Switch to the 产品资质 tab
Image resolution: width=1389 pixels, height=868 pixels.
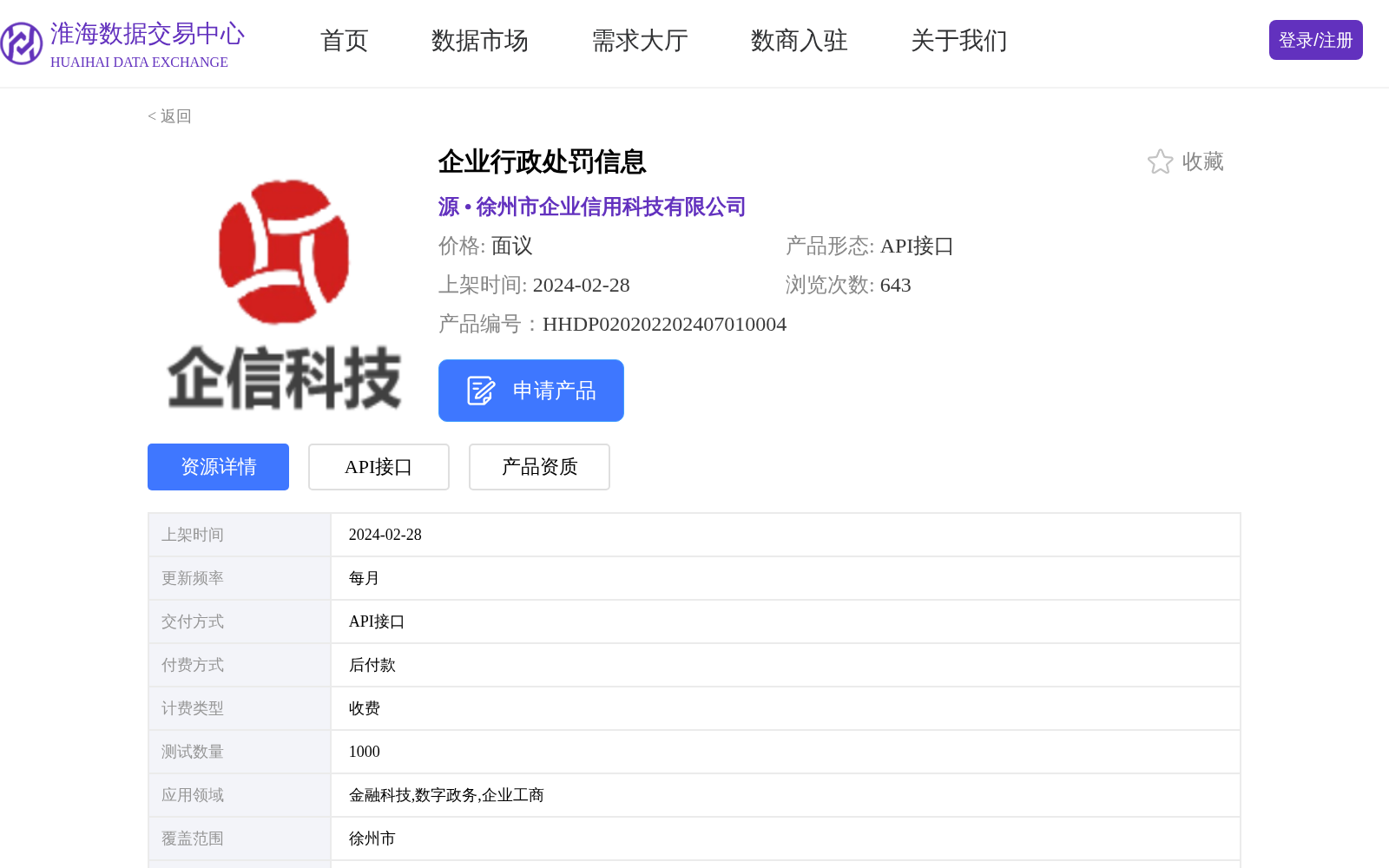(x=539, y=467)
